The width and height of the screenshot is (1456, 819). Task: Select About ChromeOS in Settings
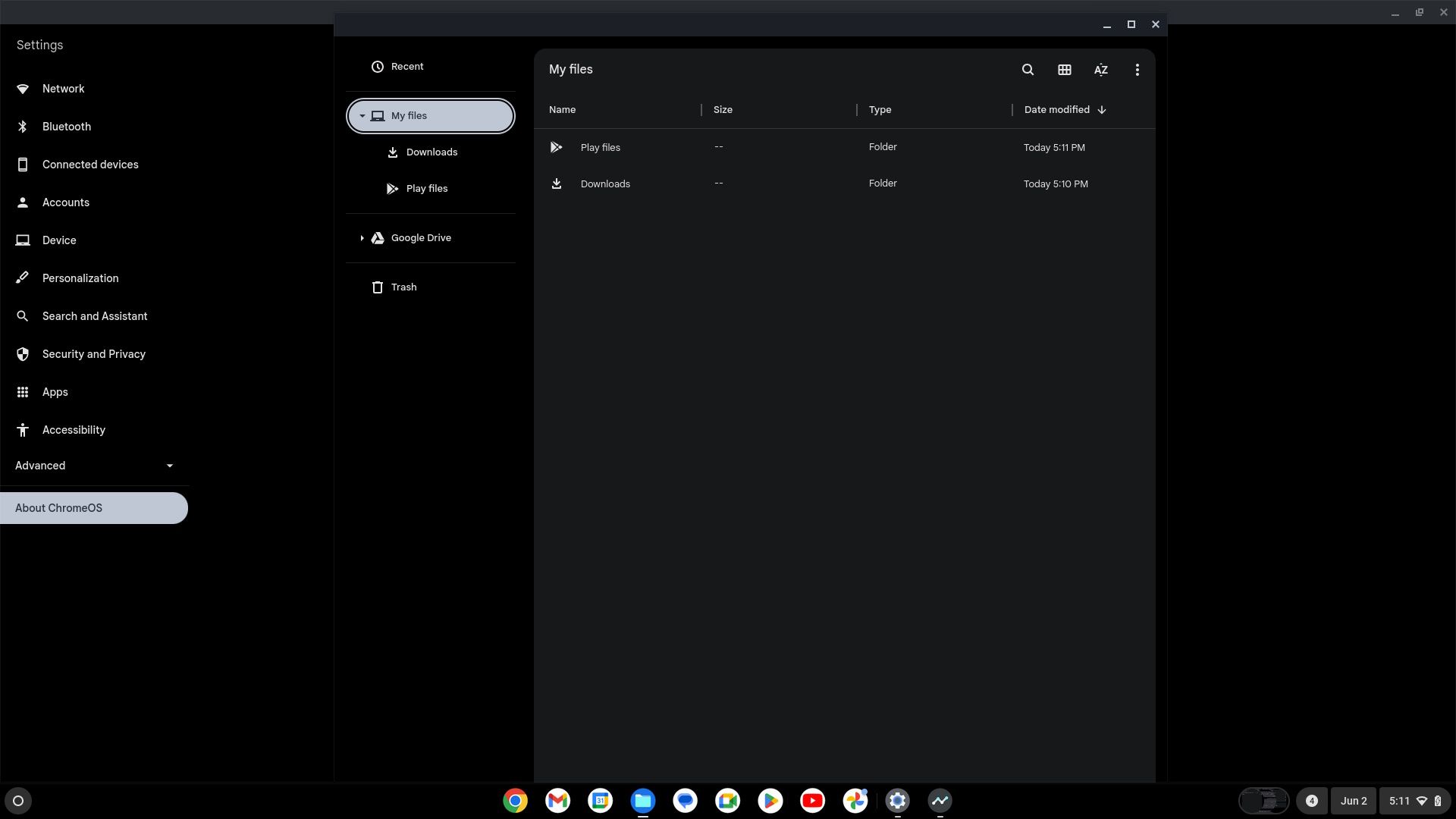[94, 508]
